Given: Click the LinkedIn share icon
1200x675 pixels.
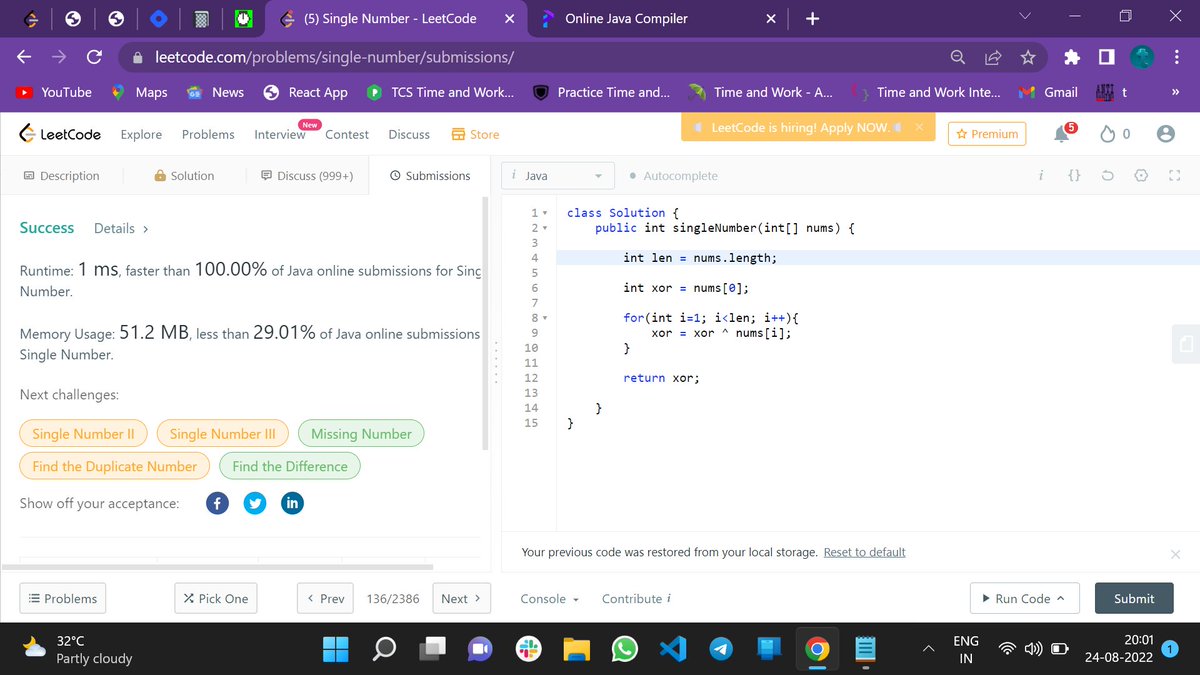Looking at the screenshot, I should 292,503.
